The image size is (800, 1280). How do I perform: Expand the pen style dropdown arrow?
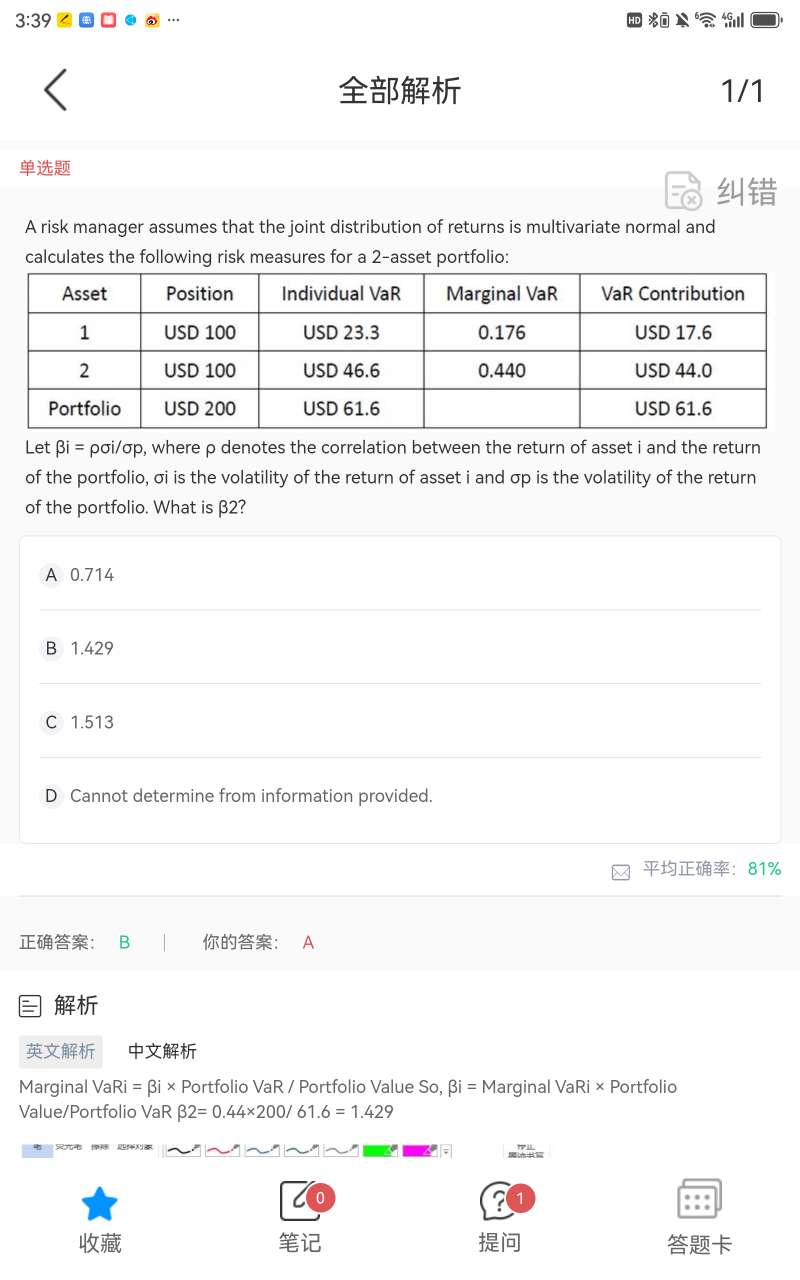click(447, 1152)
